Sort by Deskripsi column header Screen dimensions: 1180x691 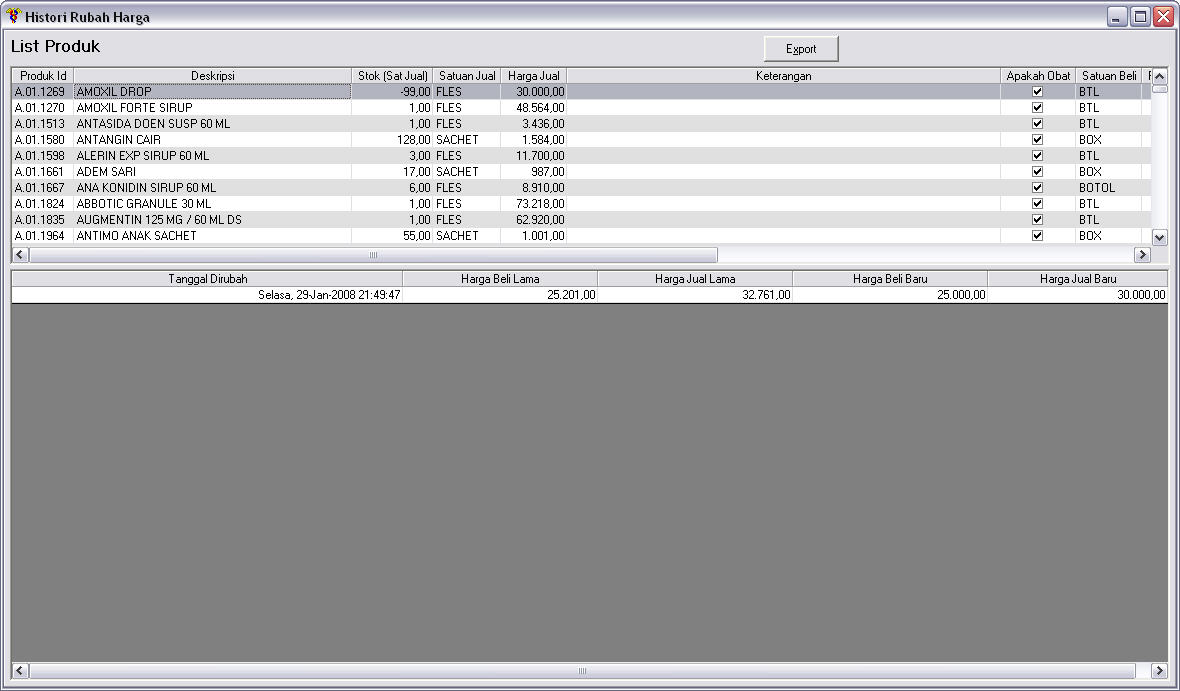(212, 75)
